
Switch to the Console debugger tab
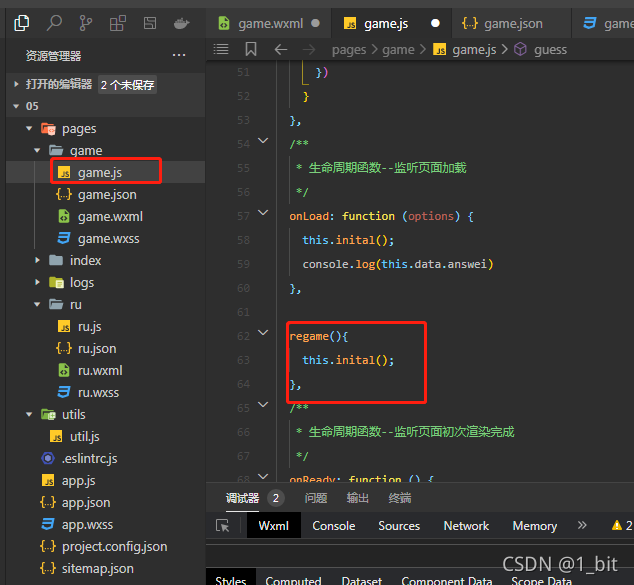point(334,526)
